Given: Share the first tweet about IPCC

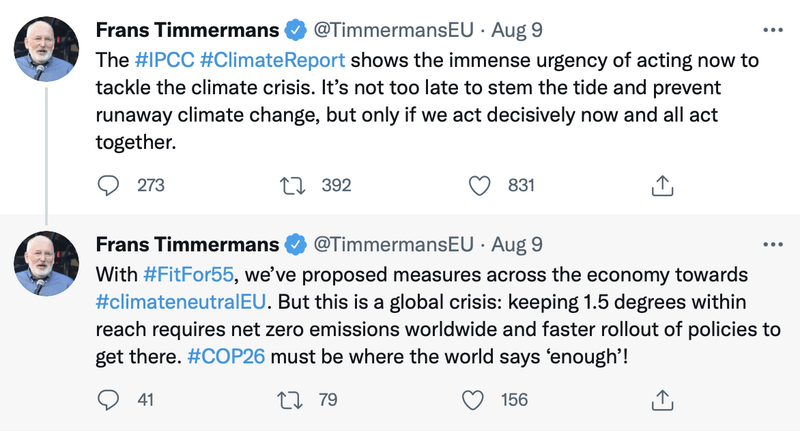Looking at the screenshot, I should coord(662,186).
